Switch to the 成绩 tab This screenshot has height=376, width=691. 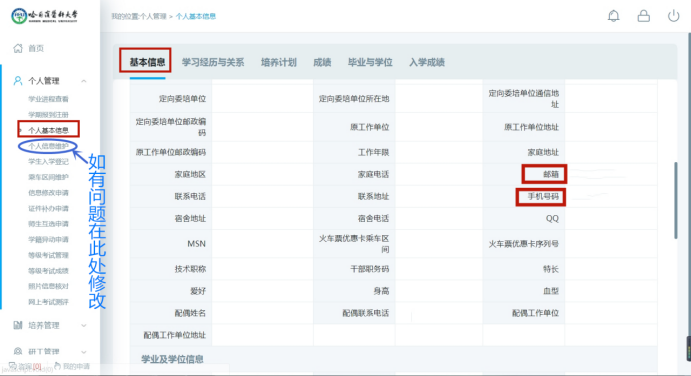[x=322, y=62]
